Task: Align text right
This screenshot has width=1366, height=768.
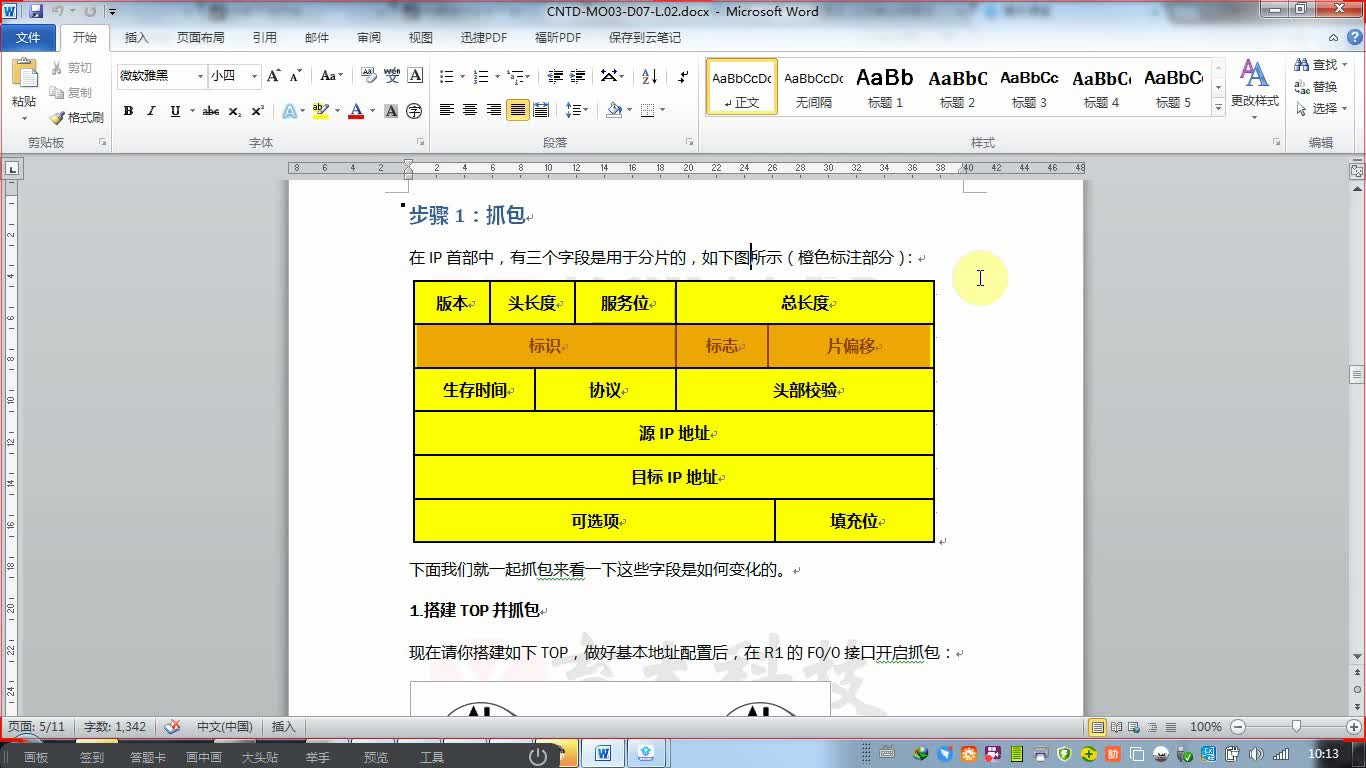Action: pyautogui.click(x=494, y=110)
